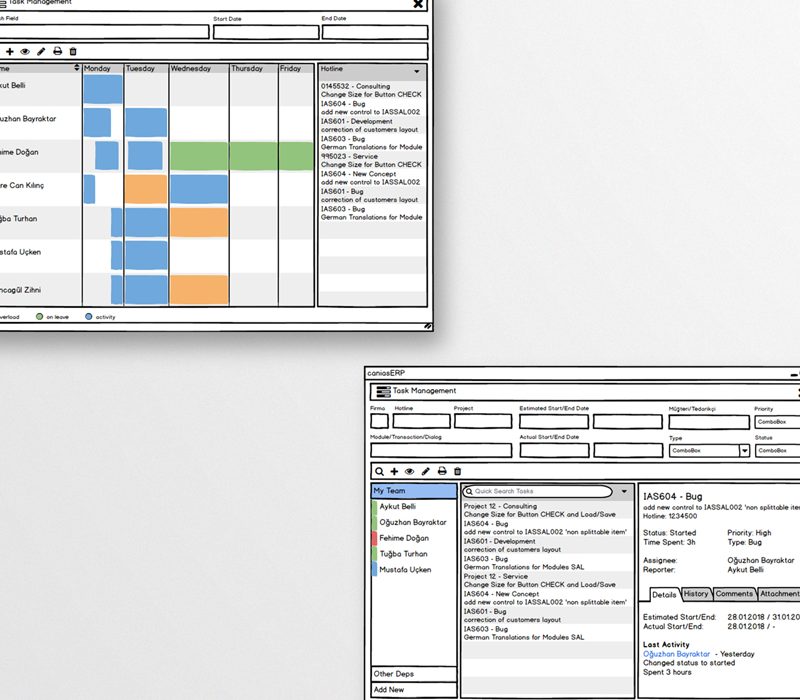Switch to the History tab

(696, 594)
